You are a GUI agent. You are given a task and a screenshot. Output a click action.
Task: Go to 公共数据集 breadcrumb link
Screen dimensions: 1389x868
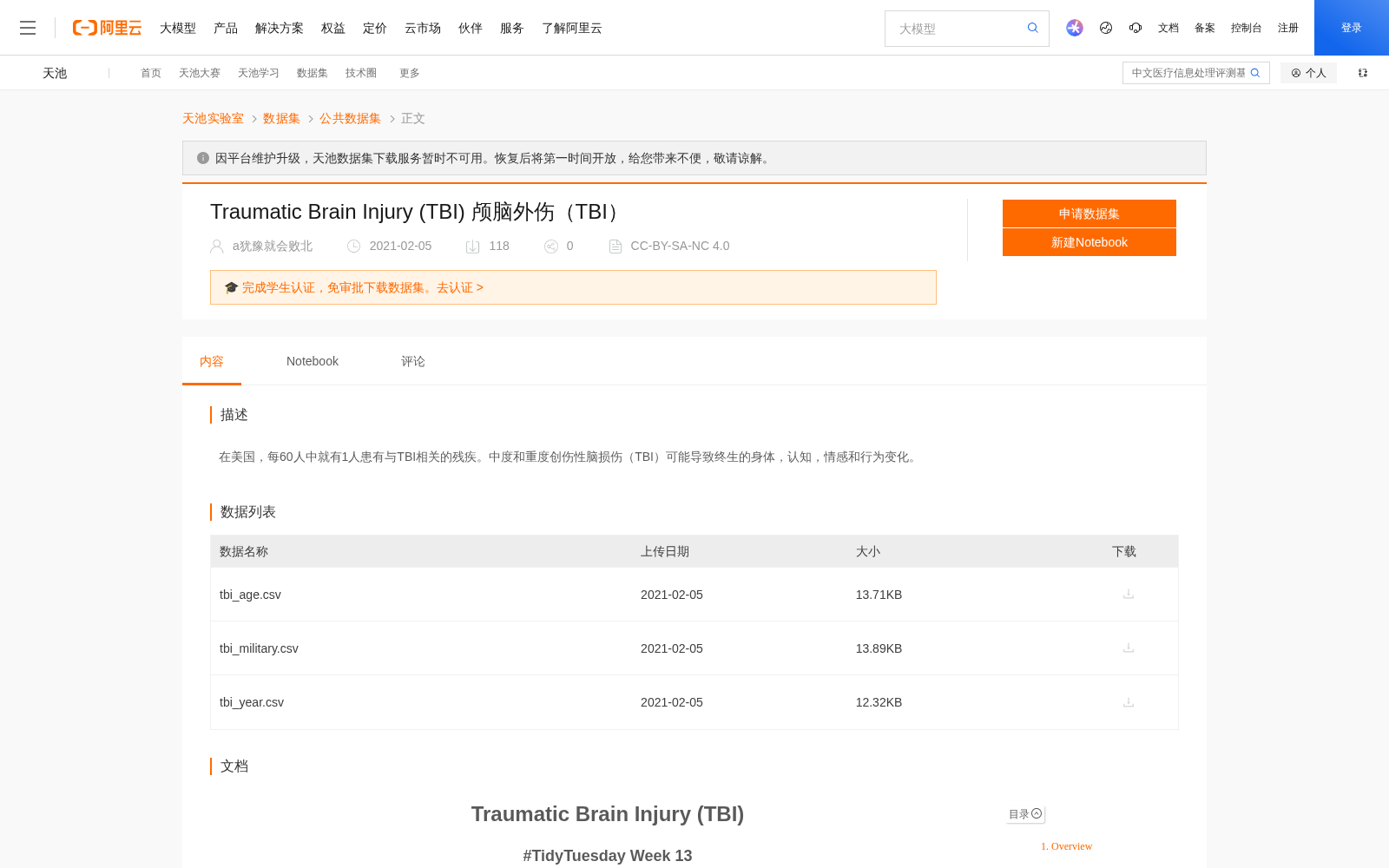tap(350, 118)
